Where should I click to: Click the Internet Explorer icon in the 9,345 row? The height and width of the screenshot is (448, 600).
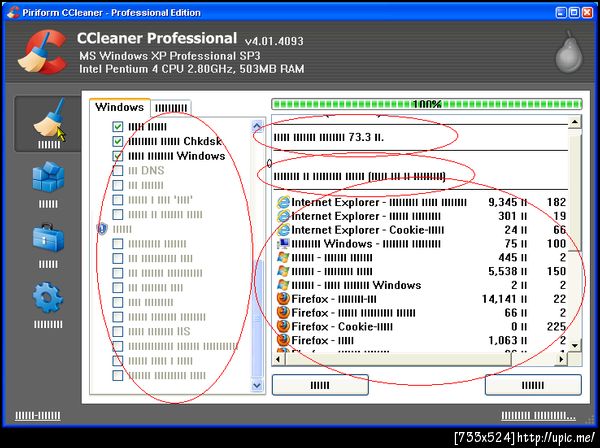coord(283,202)
